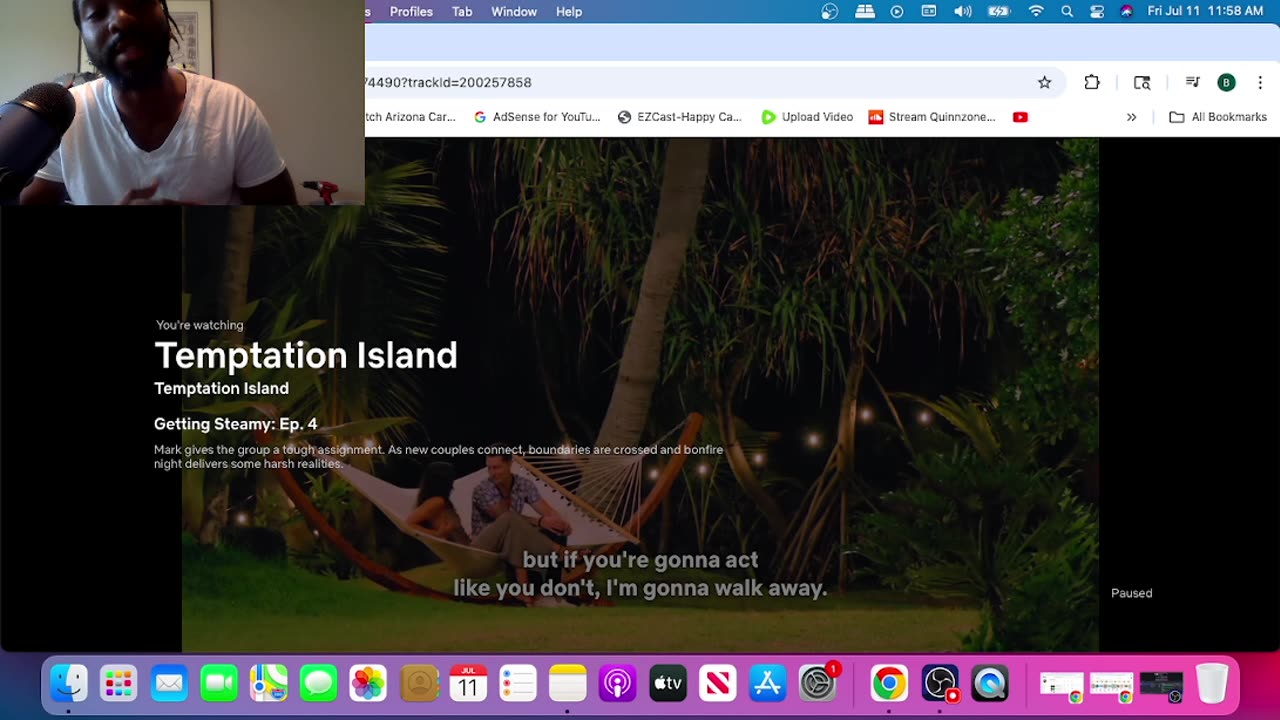Open Chrome Extensions puzzle icon
The image size is (1280, 720).
1092,83
